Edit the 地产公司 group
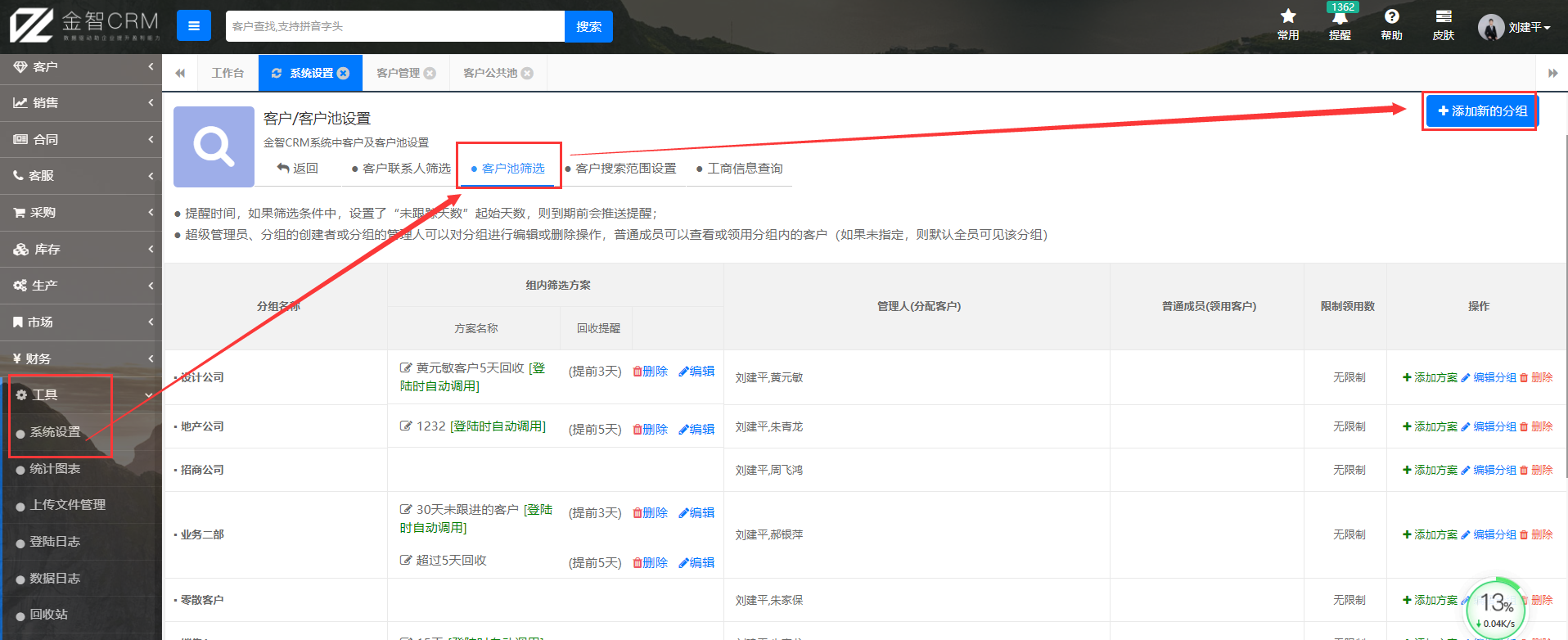The image size is (1568, 640). click(x=1489, y=427)
